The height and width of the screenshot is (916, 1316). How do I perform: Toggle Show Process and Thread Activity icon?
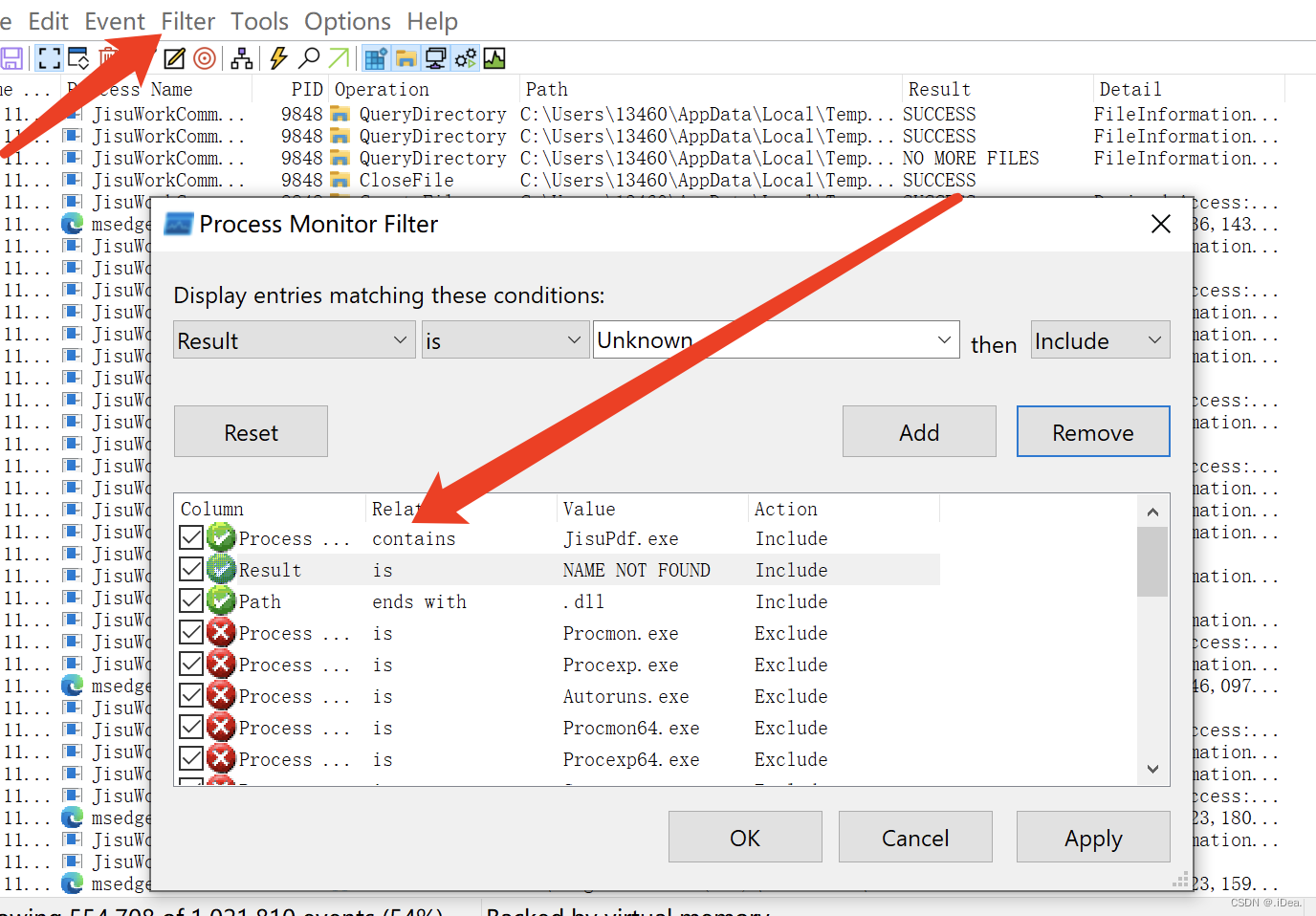[x=466, y=58]
